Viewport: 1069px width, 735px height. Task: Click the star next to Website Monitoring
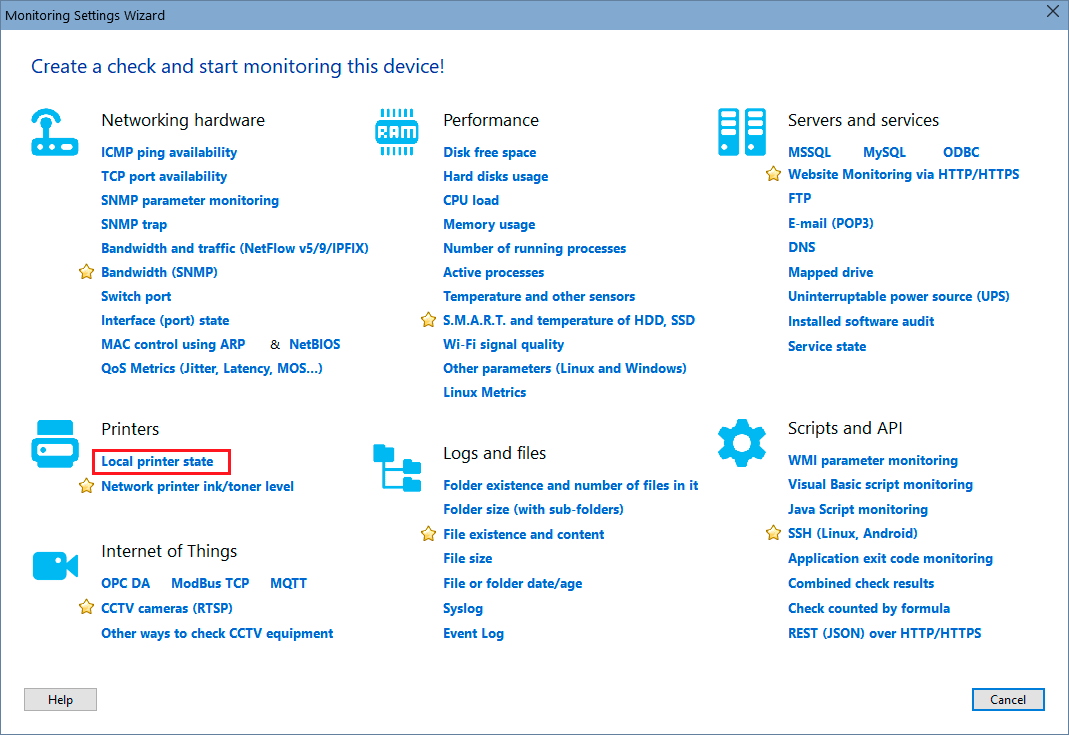[x=773, y=174]
